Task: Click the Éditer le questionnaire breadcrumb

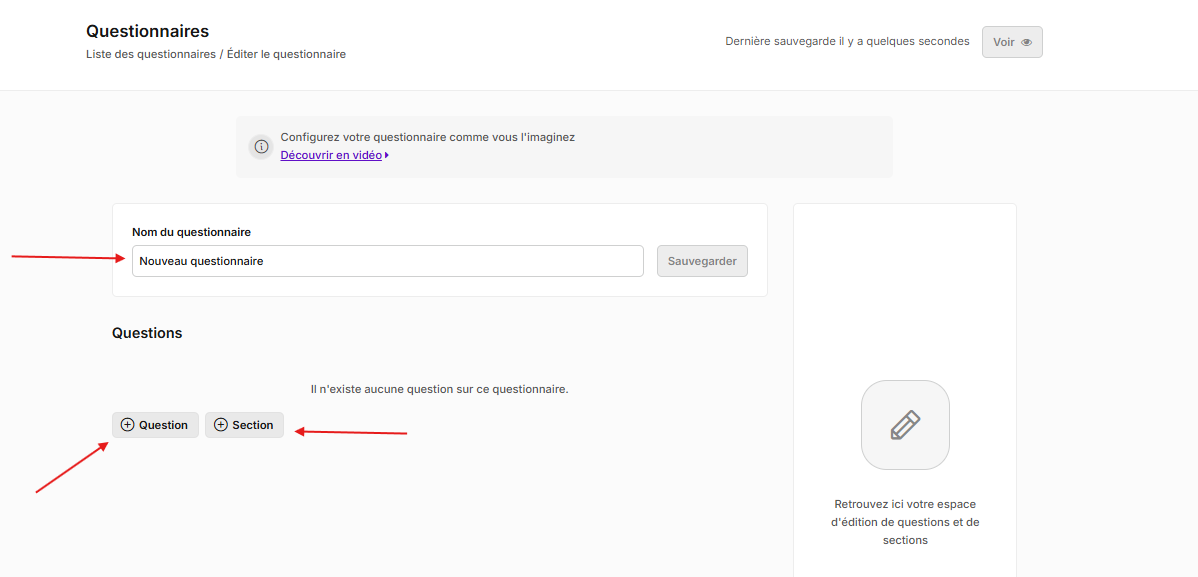Action: 287,54
